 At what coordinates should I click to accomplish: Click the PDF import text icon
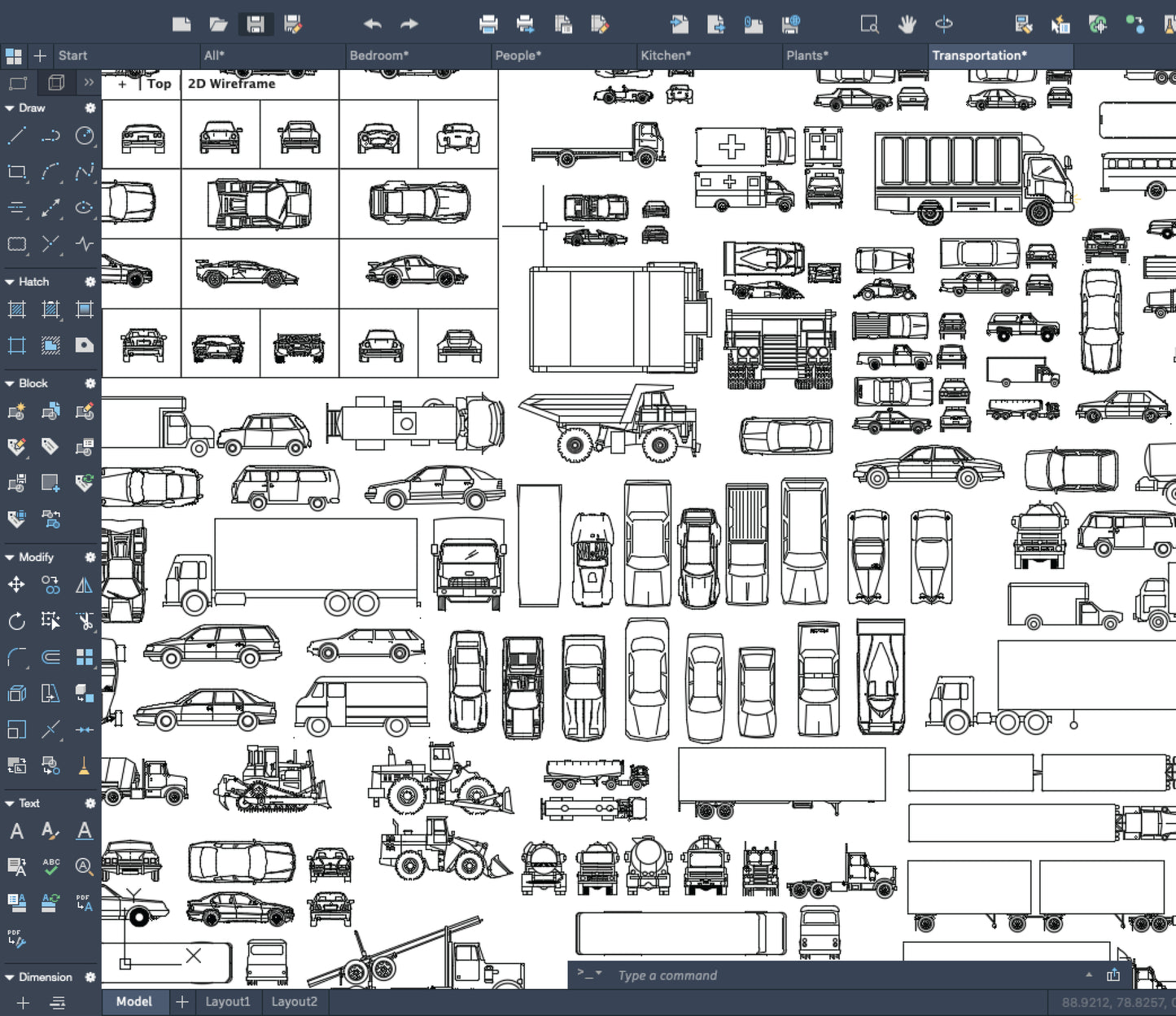click(x=85, y=902)
